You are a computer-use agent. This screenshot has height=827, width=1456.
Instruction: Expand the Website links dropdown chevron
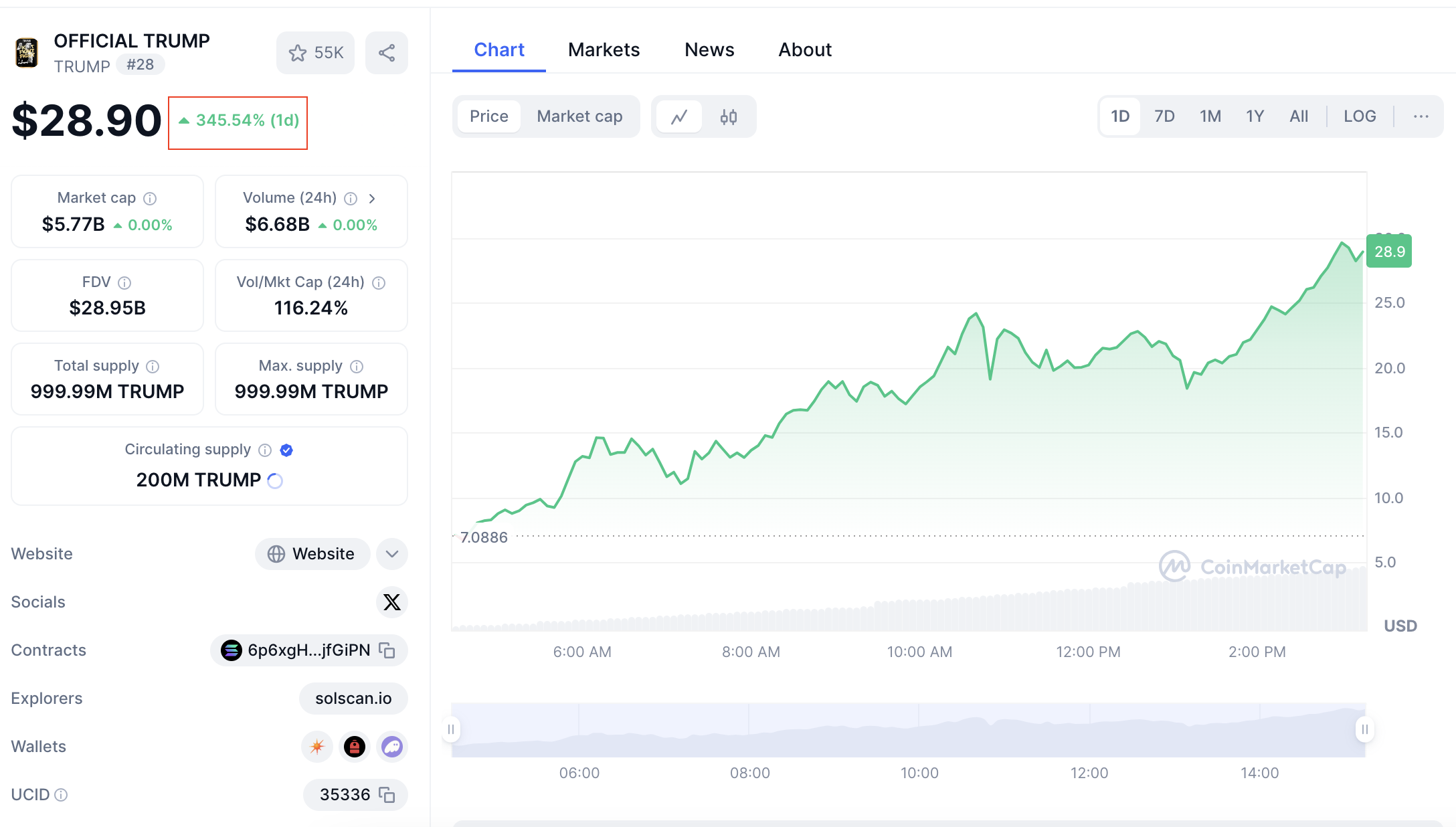[392, 554]
